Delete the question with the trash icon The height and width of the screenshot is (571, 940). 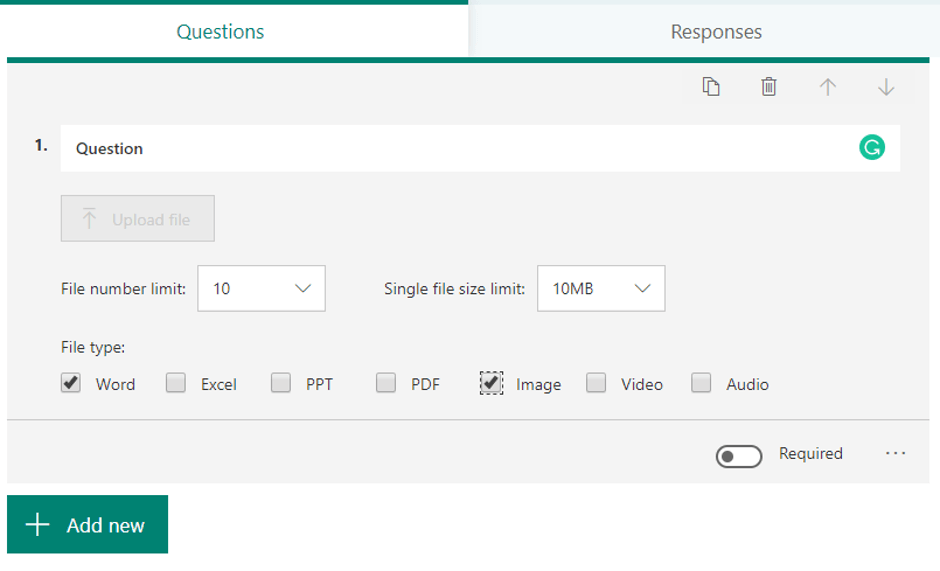(768, 87)
